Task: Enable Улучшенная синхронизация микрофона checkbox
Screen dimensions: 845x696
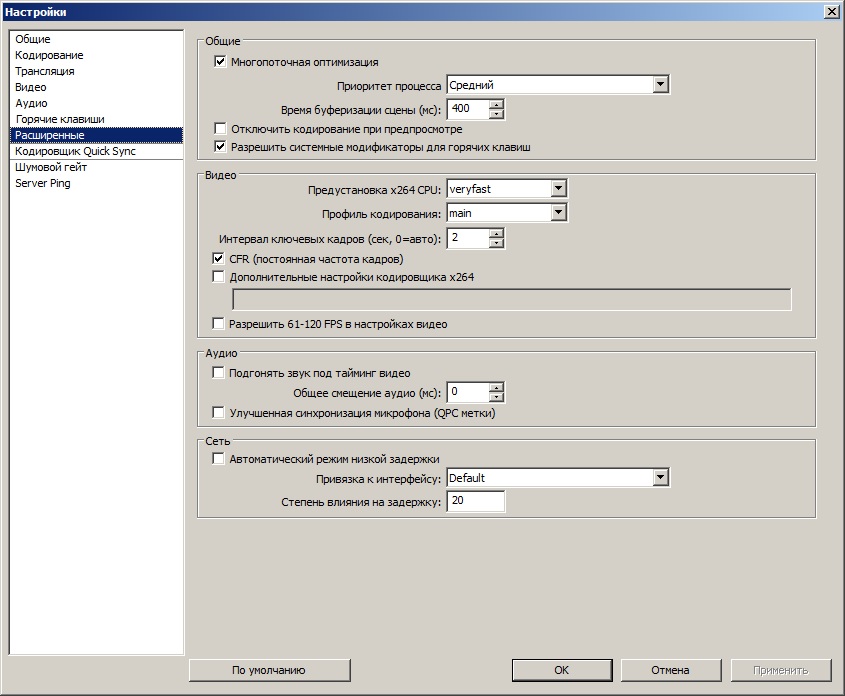Action: 218,413
